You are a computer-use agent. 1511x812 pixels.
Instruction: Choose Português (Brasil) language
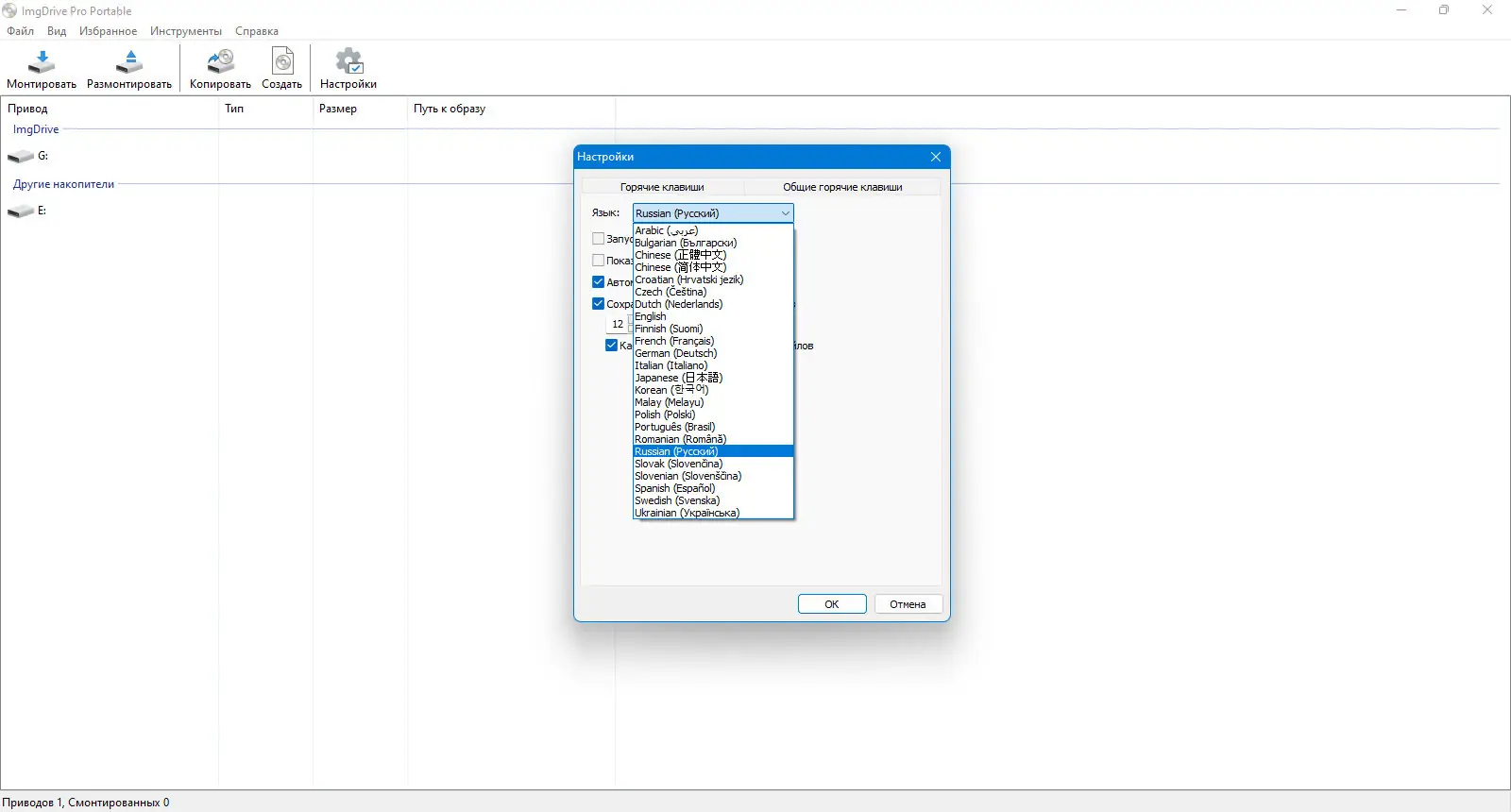pyautogui.click(x=713, y=427)
